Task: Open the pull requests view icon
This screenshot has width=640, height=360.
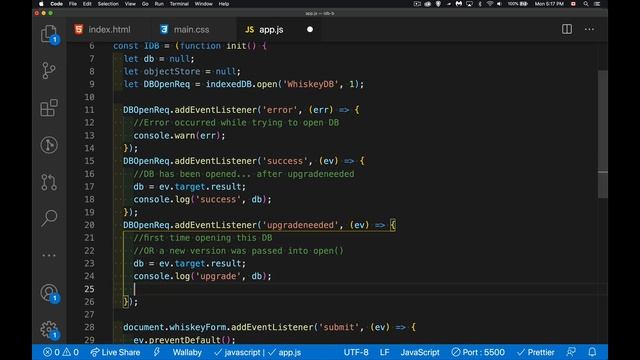Action: click(x=49, y=182)
